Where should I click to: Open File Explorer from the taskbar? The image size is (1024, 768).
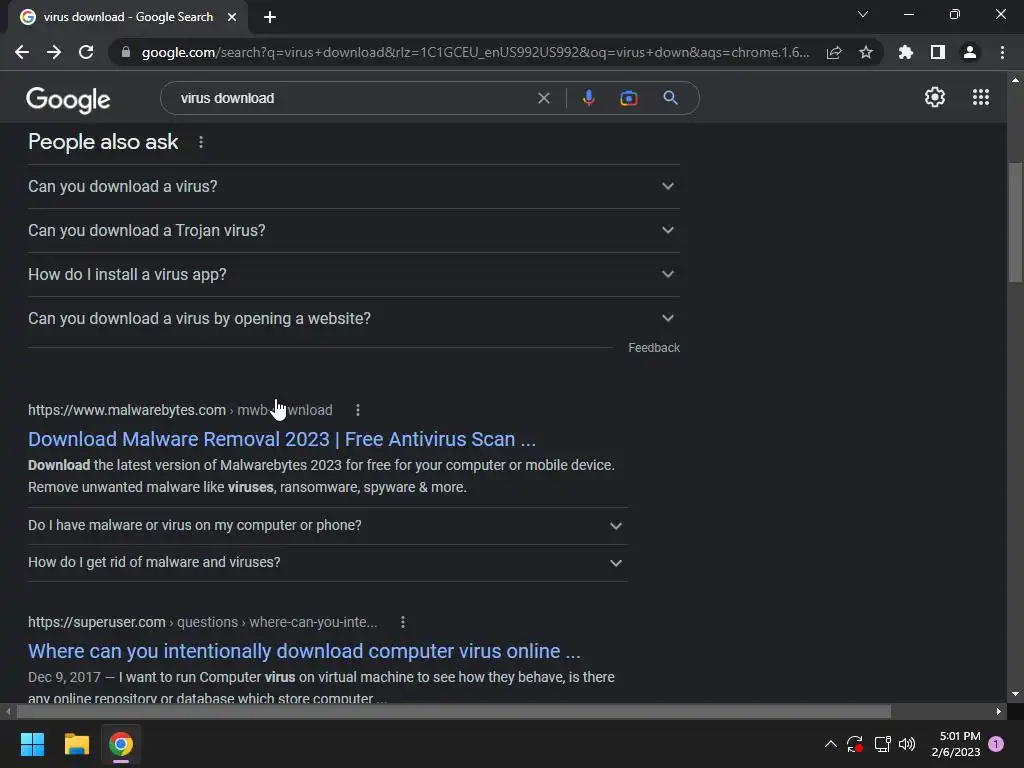coord(76,744)
